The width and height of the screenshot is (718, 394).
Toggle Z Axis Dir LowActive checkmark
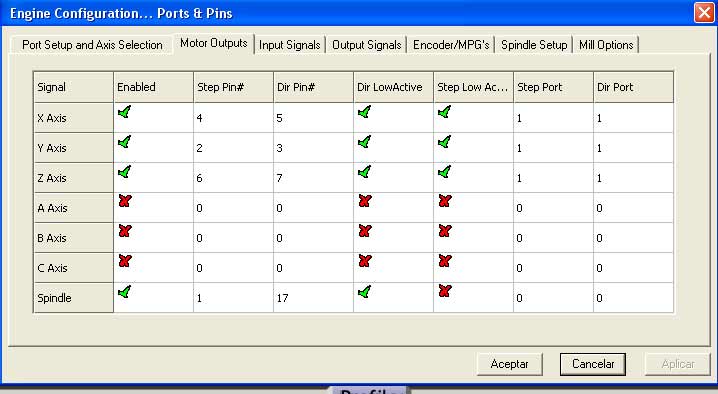364,172
